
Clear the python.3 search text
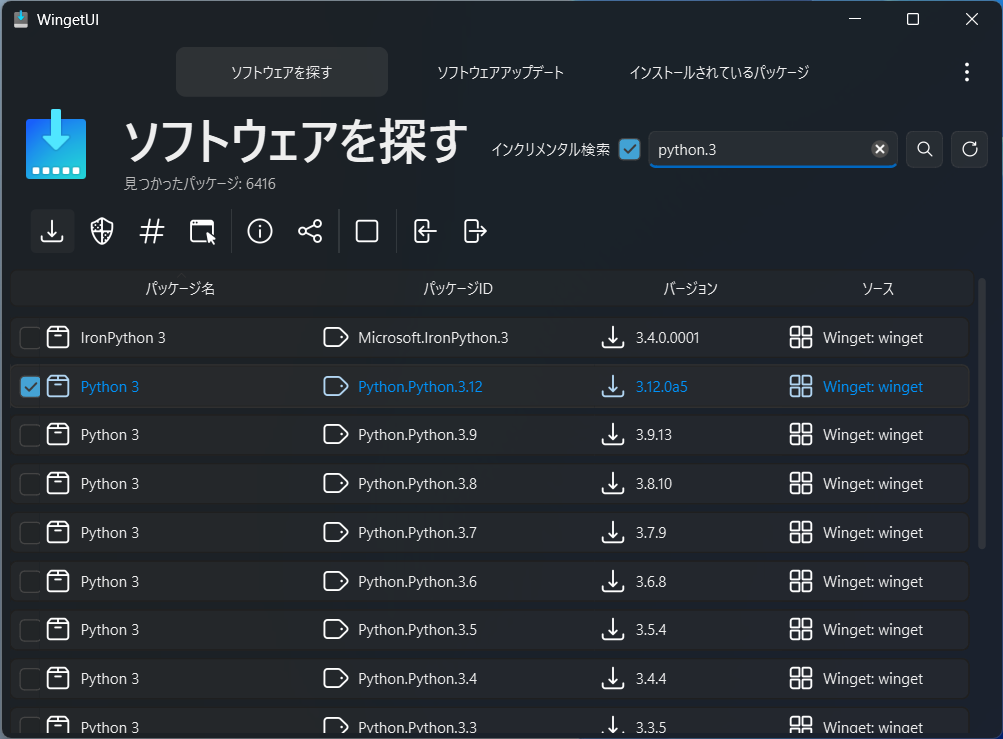[x=880, y=149]
